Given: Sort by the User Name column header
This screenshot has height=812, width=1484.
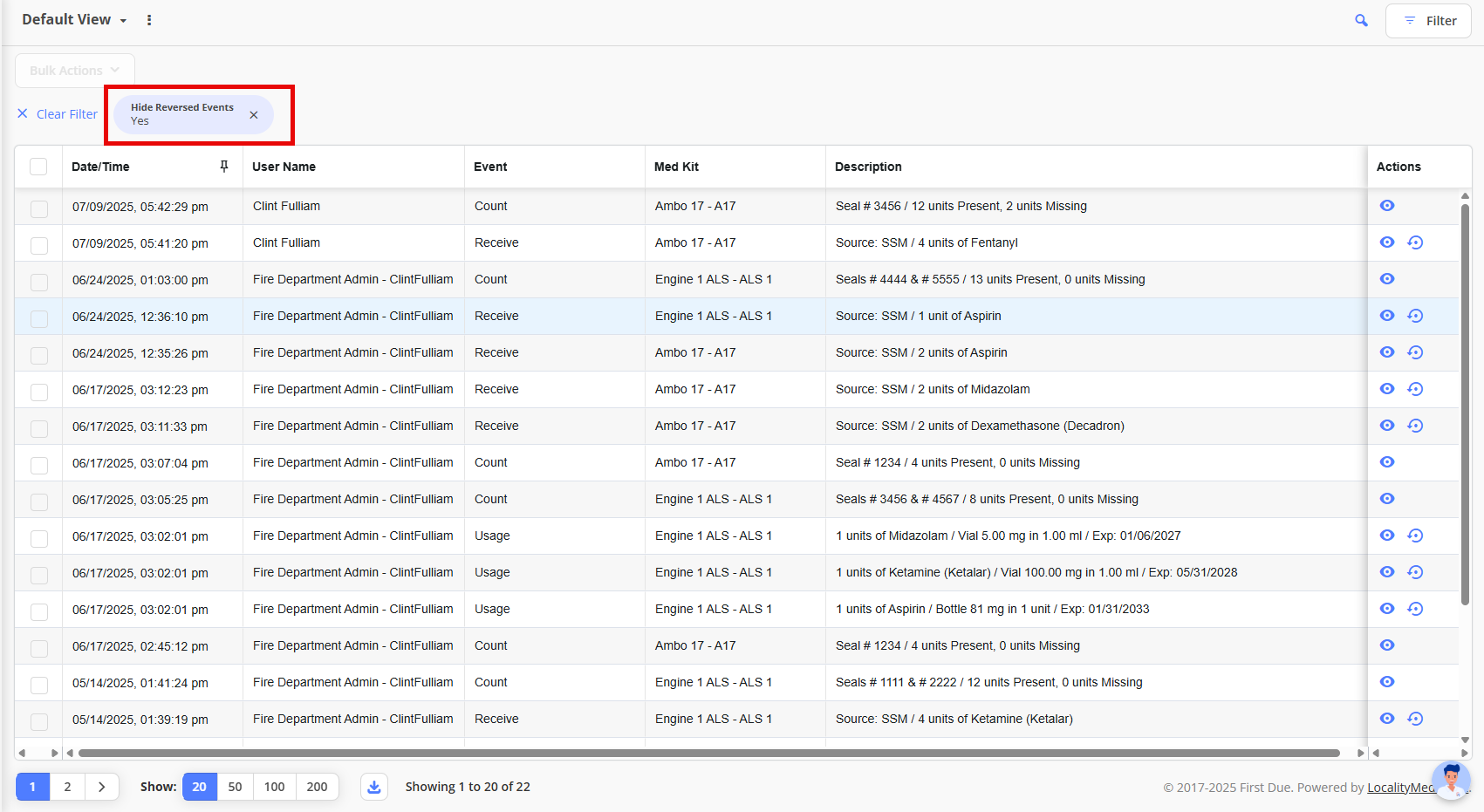Looking at the screenshot, I should (284, 167).
